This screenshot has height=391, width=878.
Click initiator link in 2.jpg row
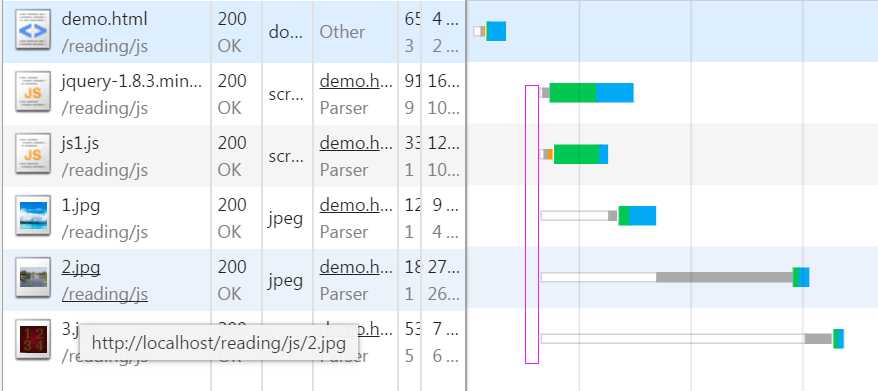(x=356, y=267)
